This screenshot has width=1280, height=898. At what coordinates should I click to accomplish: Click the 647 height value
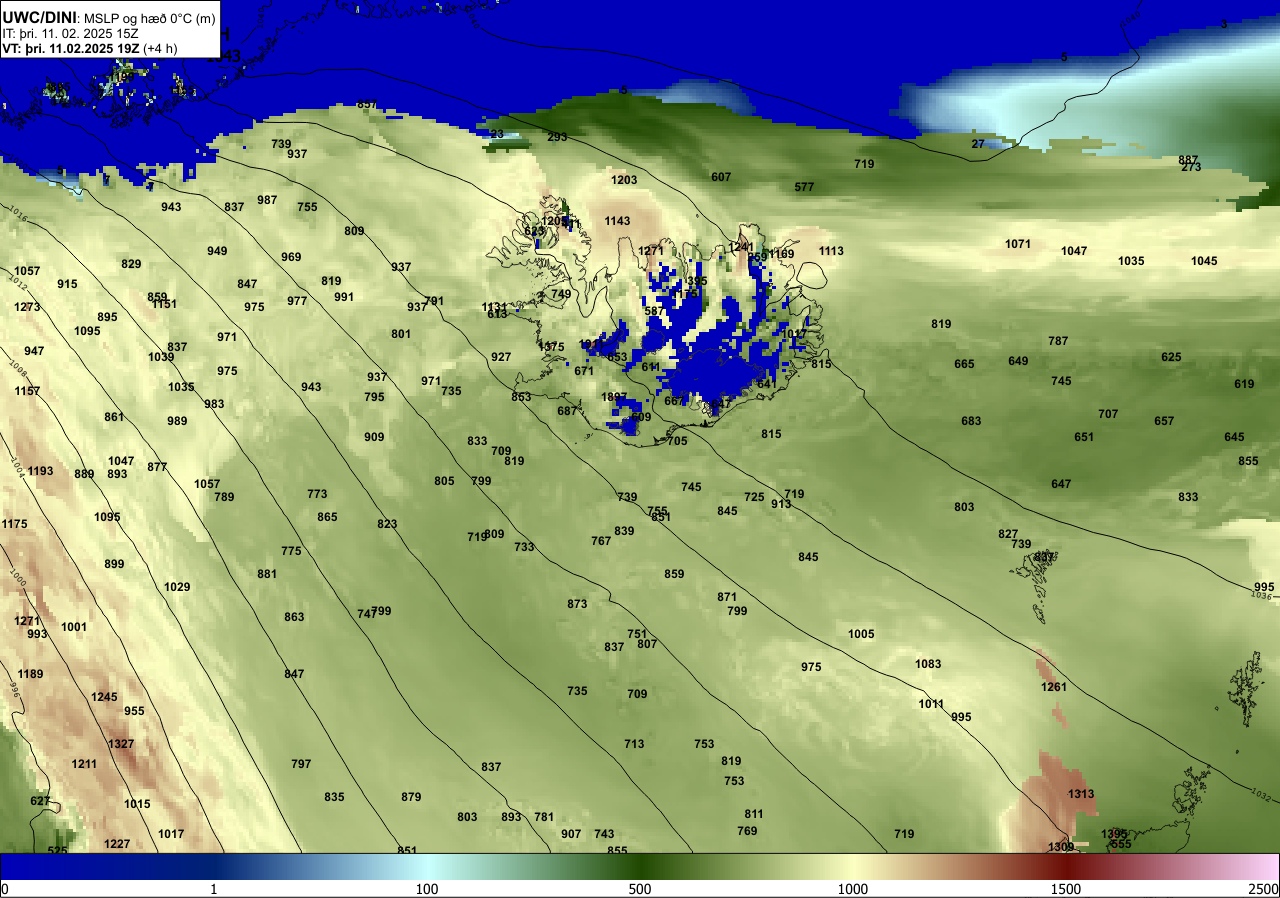click(x=1061, y=484)
